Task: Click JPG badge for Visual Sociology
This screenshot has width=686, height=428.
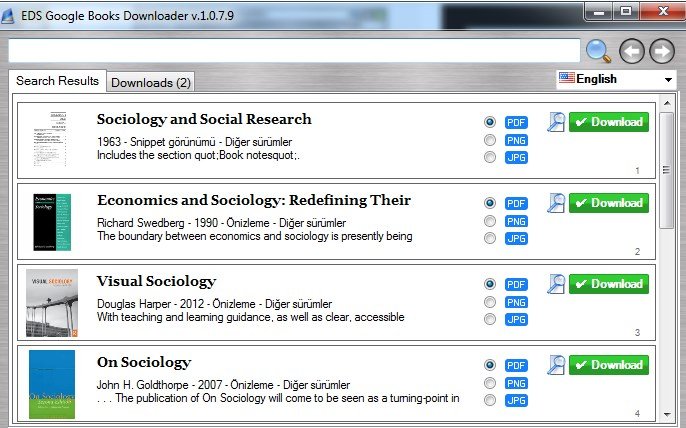Action: click(516, 319)
